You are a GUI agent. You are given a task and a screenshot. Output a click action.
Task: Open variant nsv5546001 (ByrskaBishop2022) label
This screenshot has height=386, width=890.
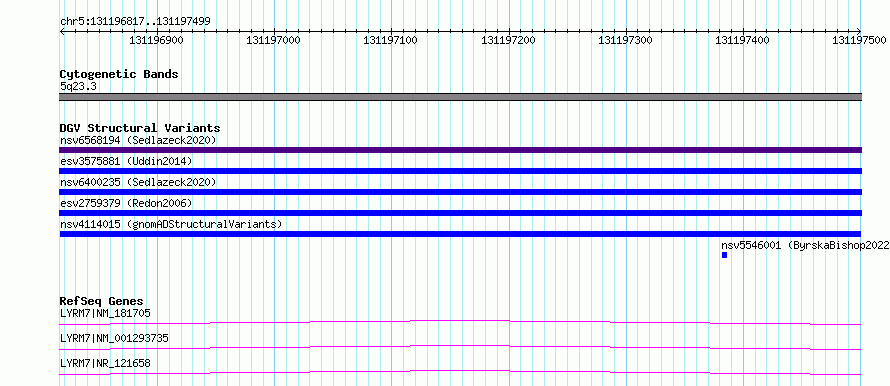(x=805, y=245)
